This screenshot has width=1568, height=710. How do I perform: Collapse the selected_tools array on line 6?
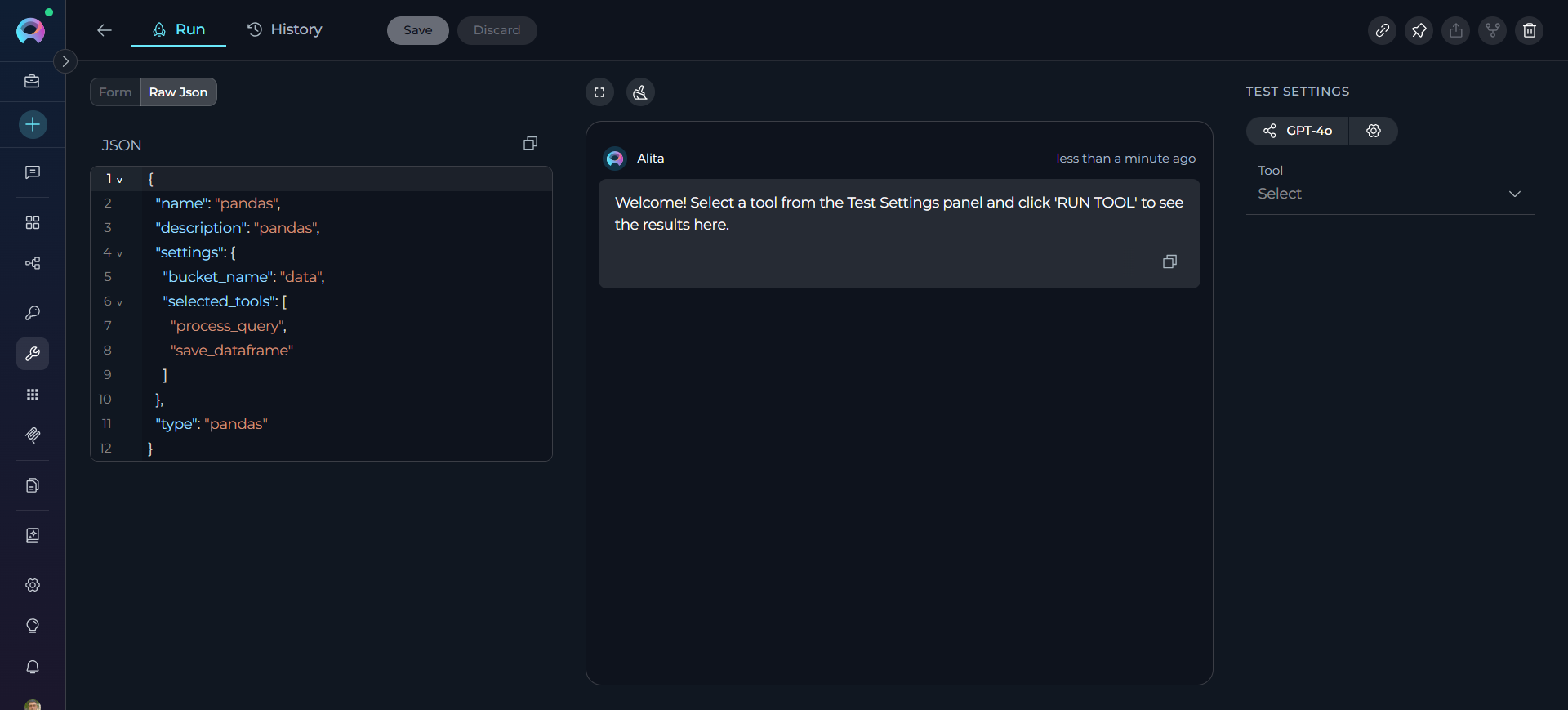(x=119, y=302)
